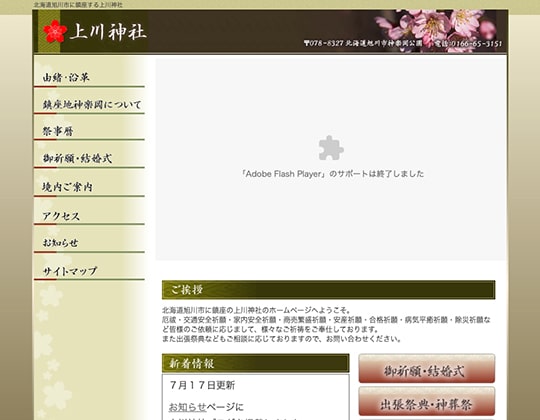
Task: Click the 上川神社 header title
Action: [108, 32]
